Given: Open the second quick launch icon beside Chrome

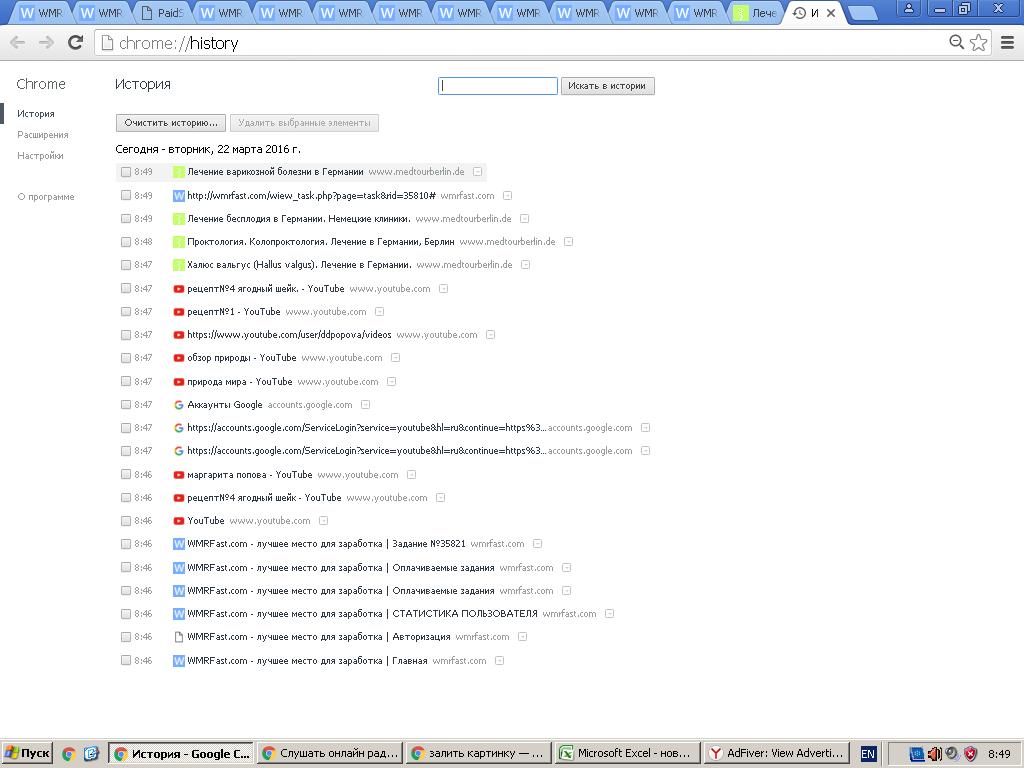Looking at the screenshot, I should (x=91, y=754).
